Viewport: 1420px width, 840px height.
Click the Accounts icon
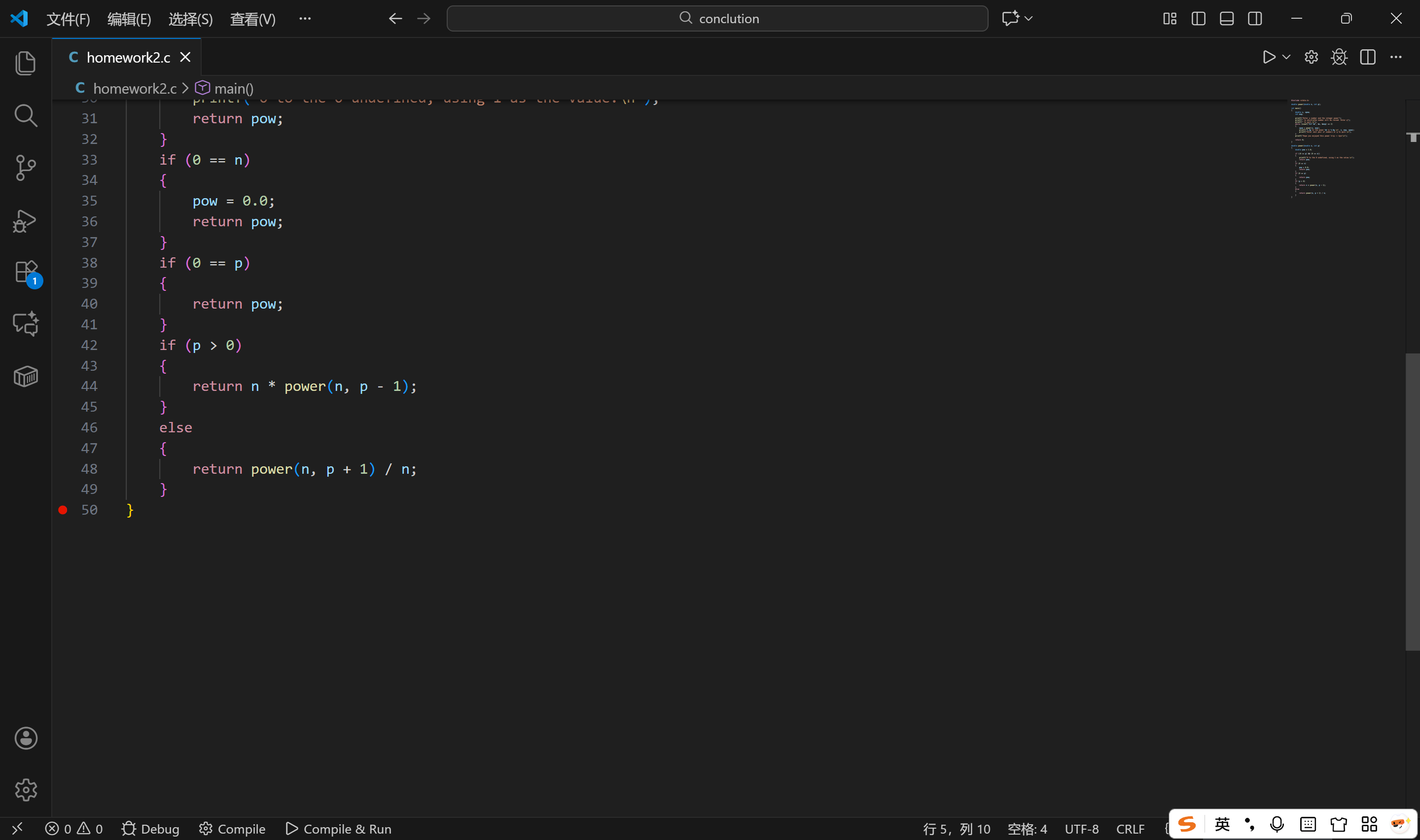click(x=26, y=738)
